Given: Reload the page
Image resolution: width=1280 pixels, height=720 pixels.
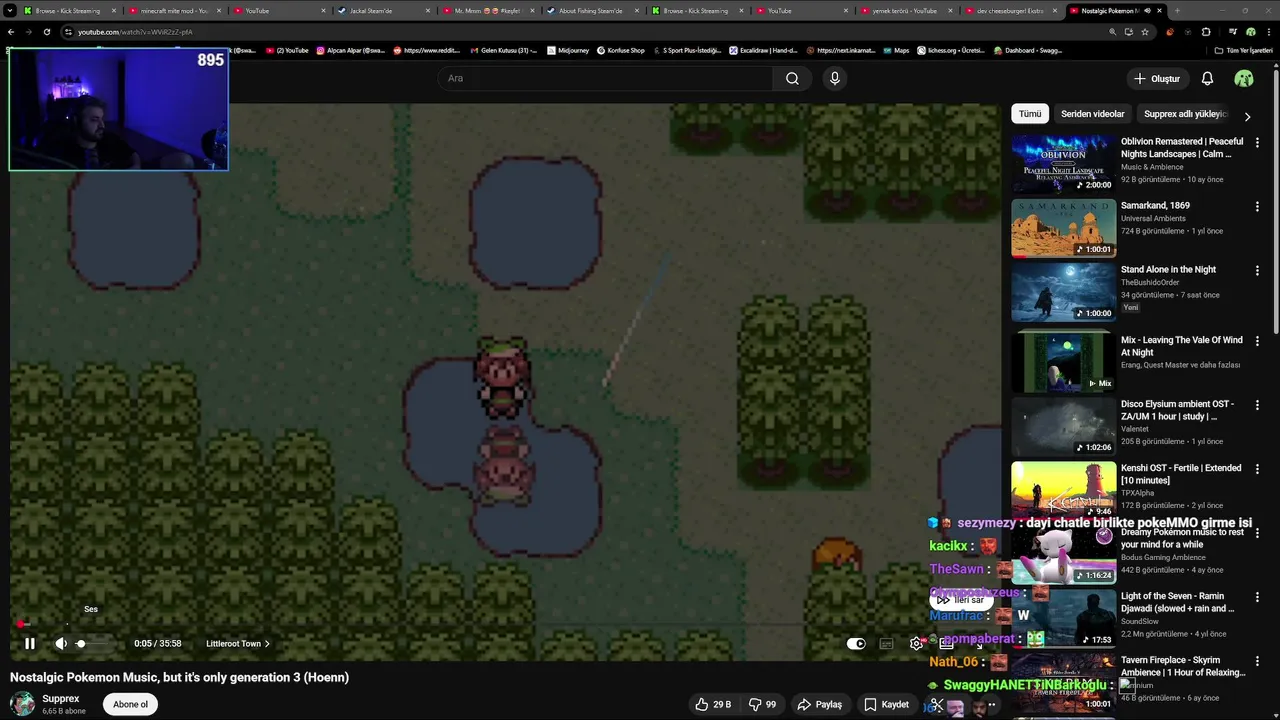Looking at the screenshot, I should [x=46, y=32].
